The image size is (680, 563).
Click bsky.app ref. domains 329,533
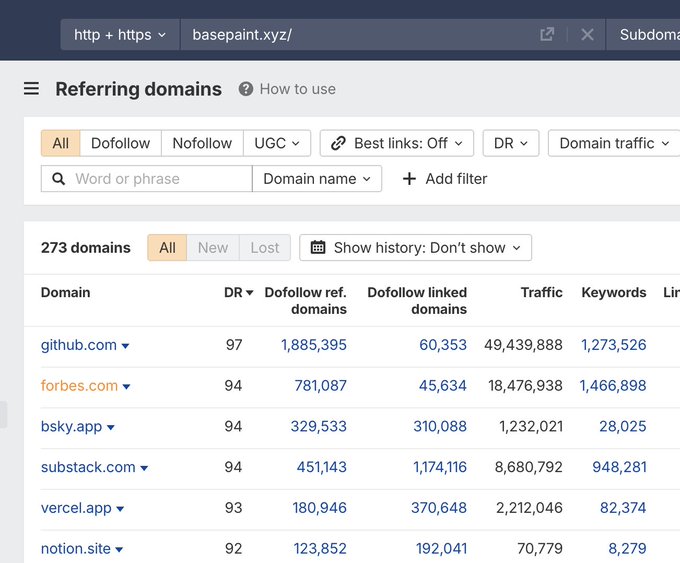[319, 426]
